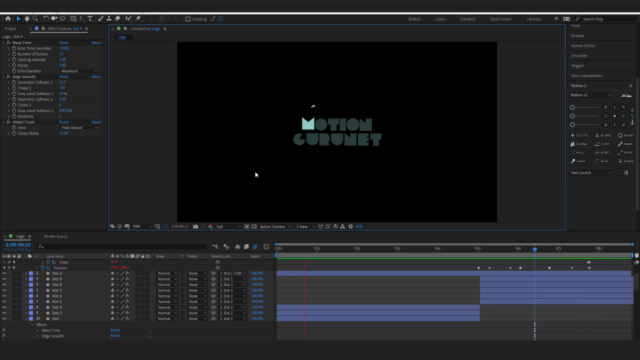Image resolution: width=640 pixels, height=360 pixels.
Task: Select the Eraser tool
Action: 118,19
